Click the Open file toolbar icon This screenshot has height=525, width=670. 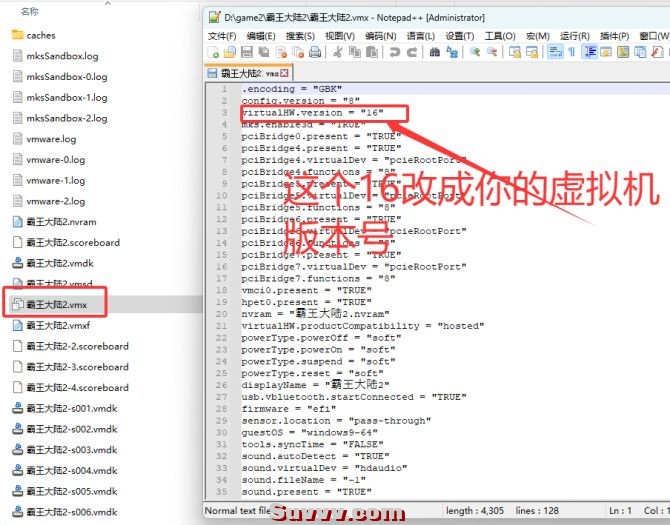tap(230, 52)
